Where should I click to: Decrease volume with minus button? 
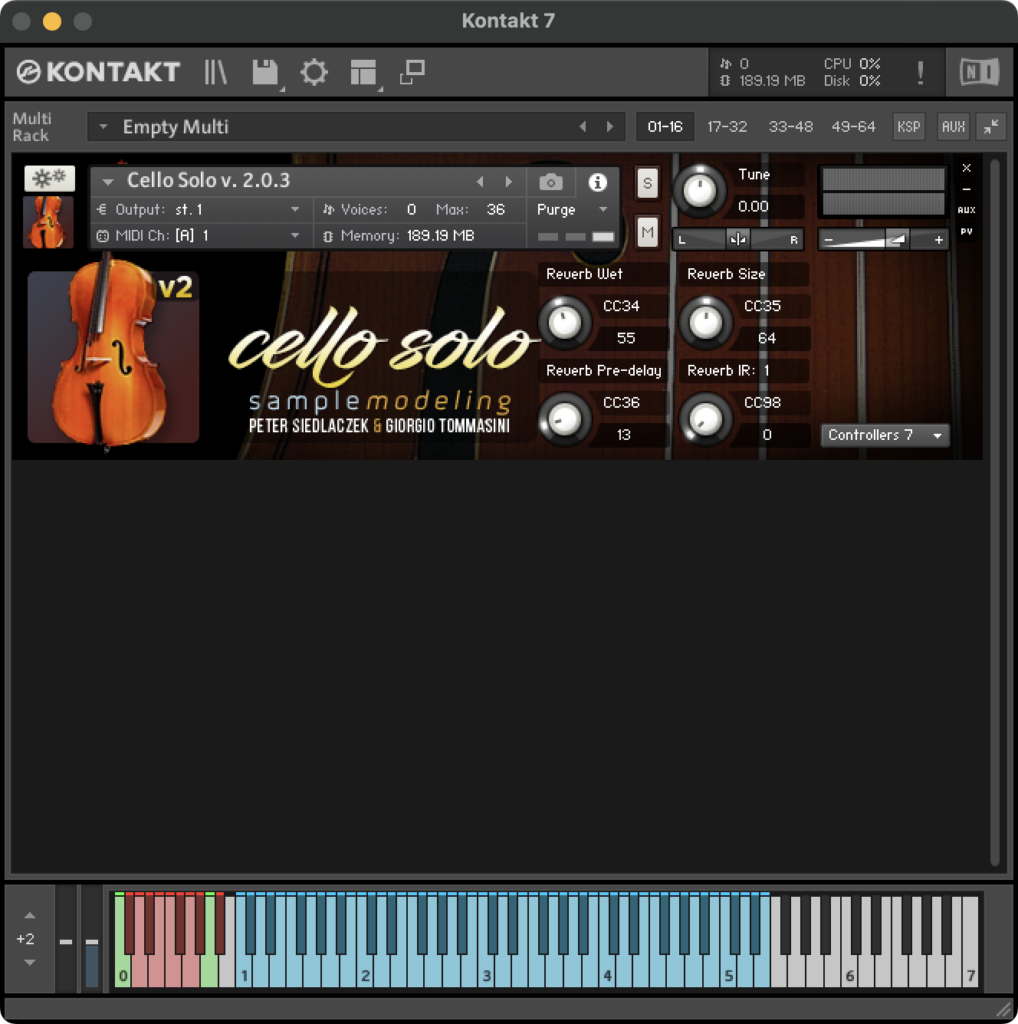tap(829, 240)
